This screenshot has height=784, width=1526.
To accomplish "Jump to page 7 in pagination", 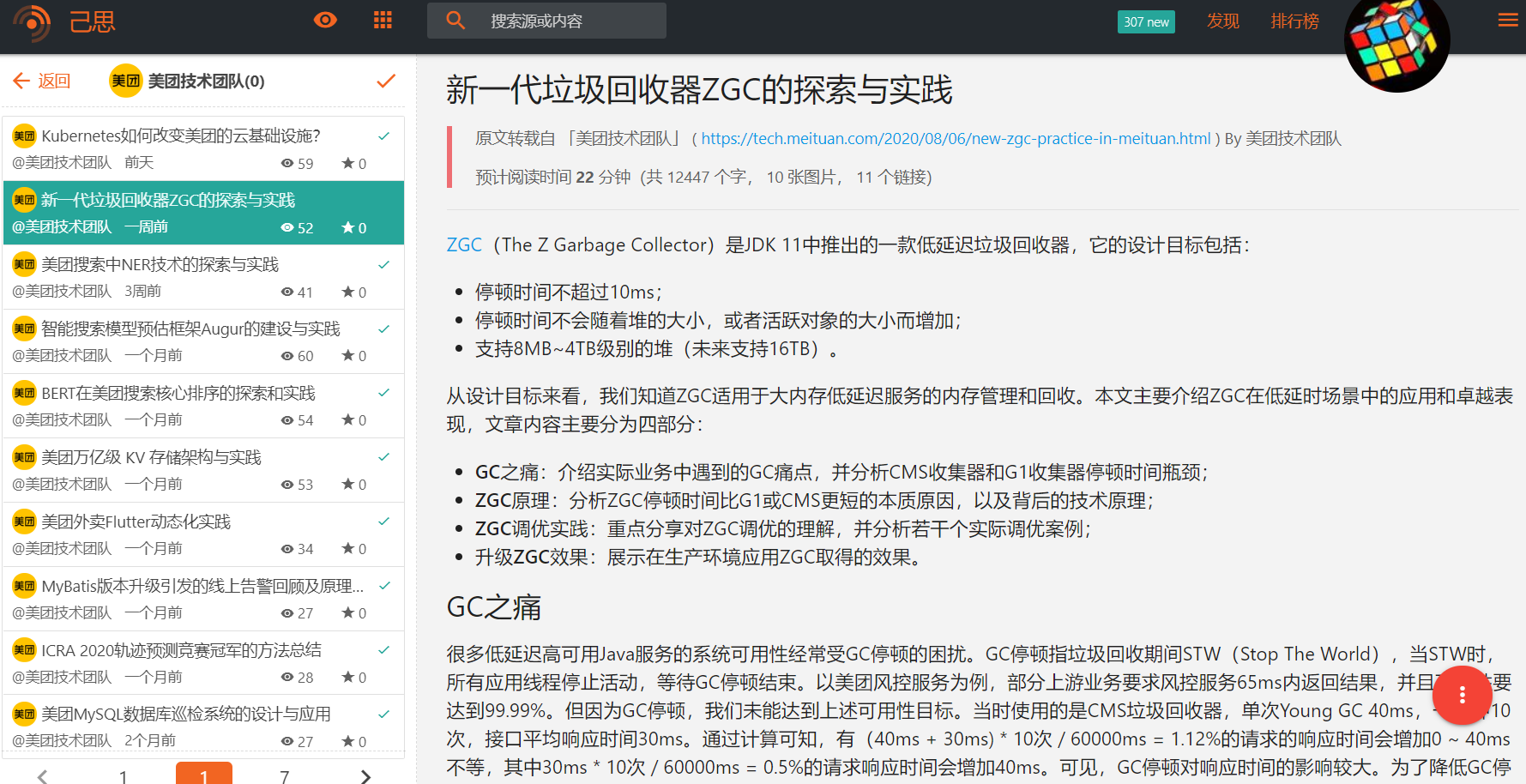I will click(x=284, y=776).
